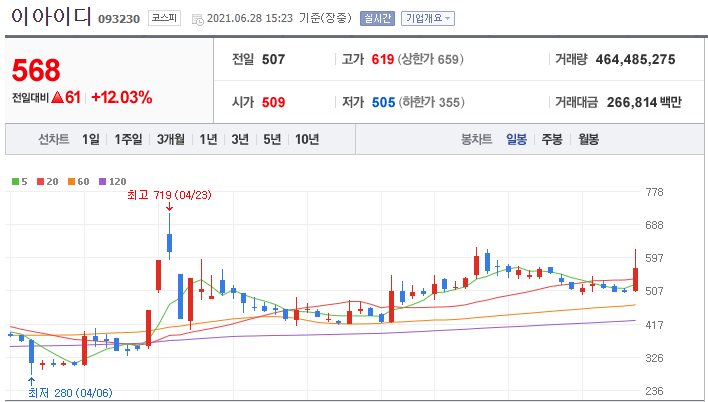Click the stock code 093230
Image resolution: width=708 pixels, height=402 pixels.
tap(119, 19)
